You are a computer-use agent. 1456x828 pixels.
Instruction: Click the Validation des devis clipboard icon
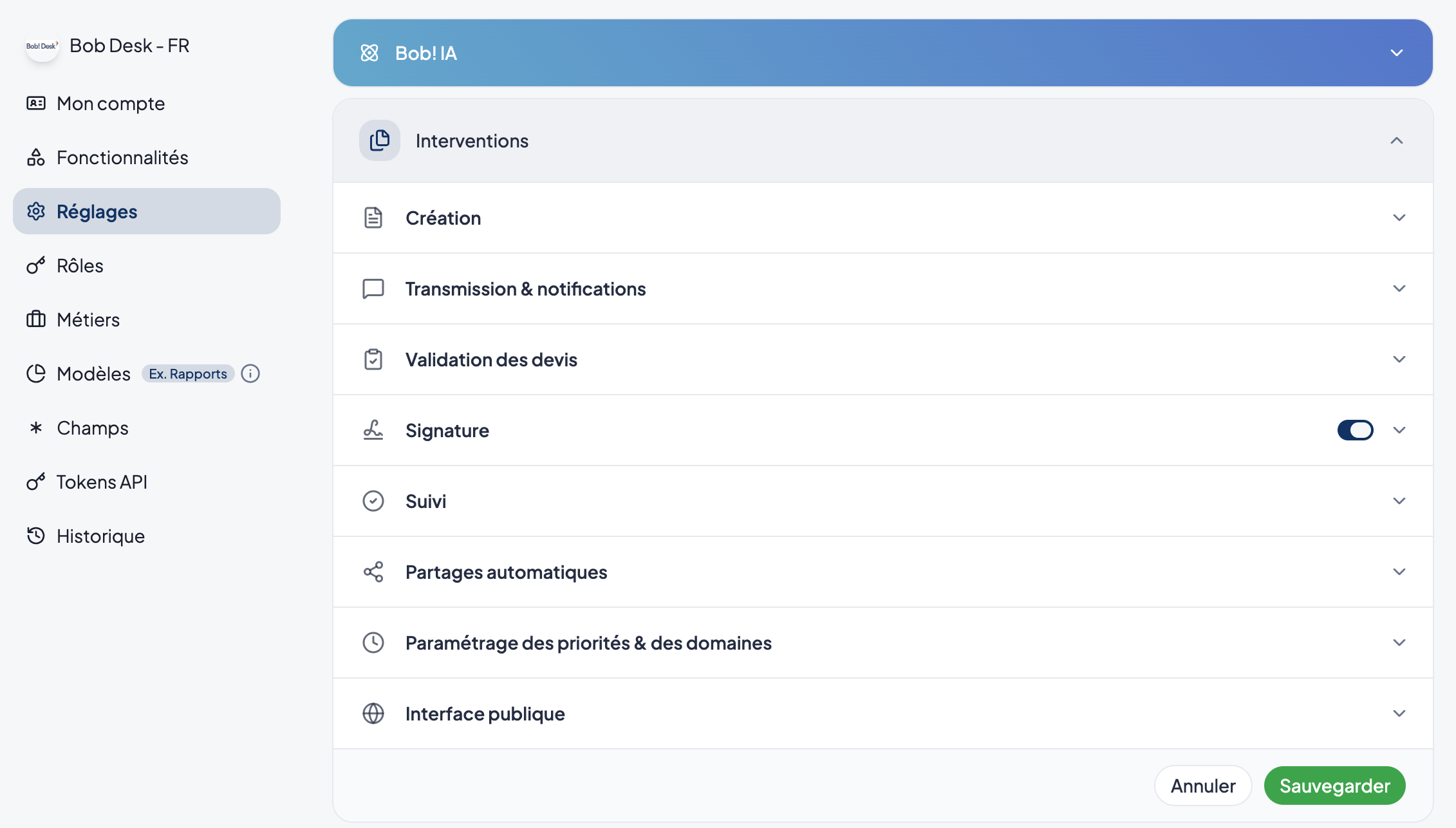pyautogui.click(x=373, y=359)
